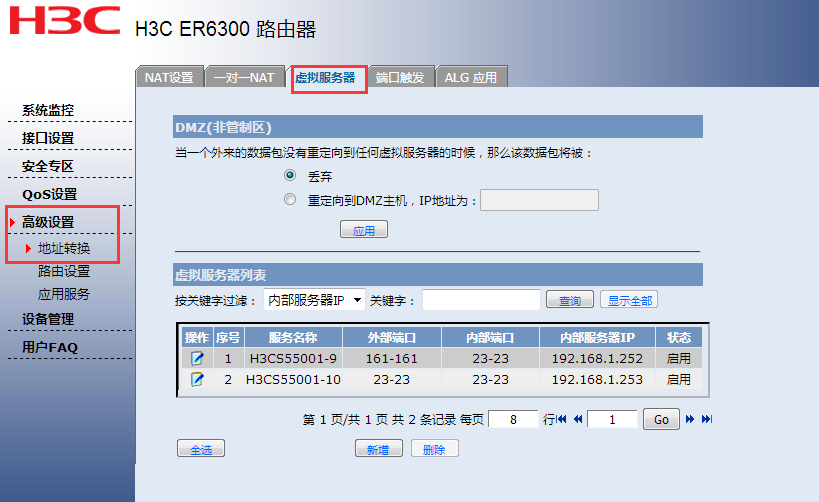Switch to the NAT设置 tab
This screenshot has height=502, width=819.
tap(169, 77)
